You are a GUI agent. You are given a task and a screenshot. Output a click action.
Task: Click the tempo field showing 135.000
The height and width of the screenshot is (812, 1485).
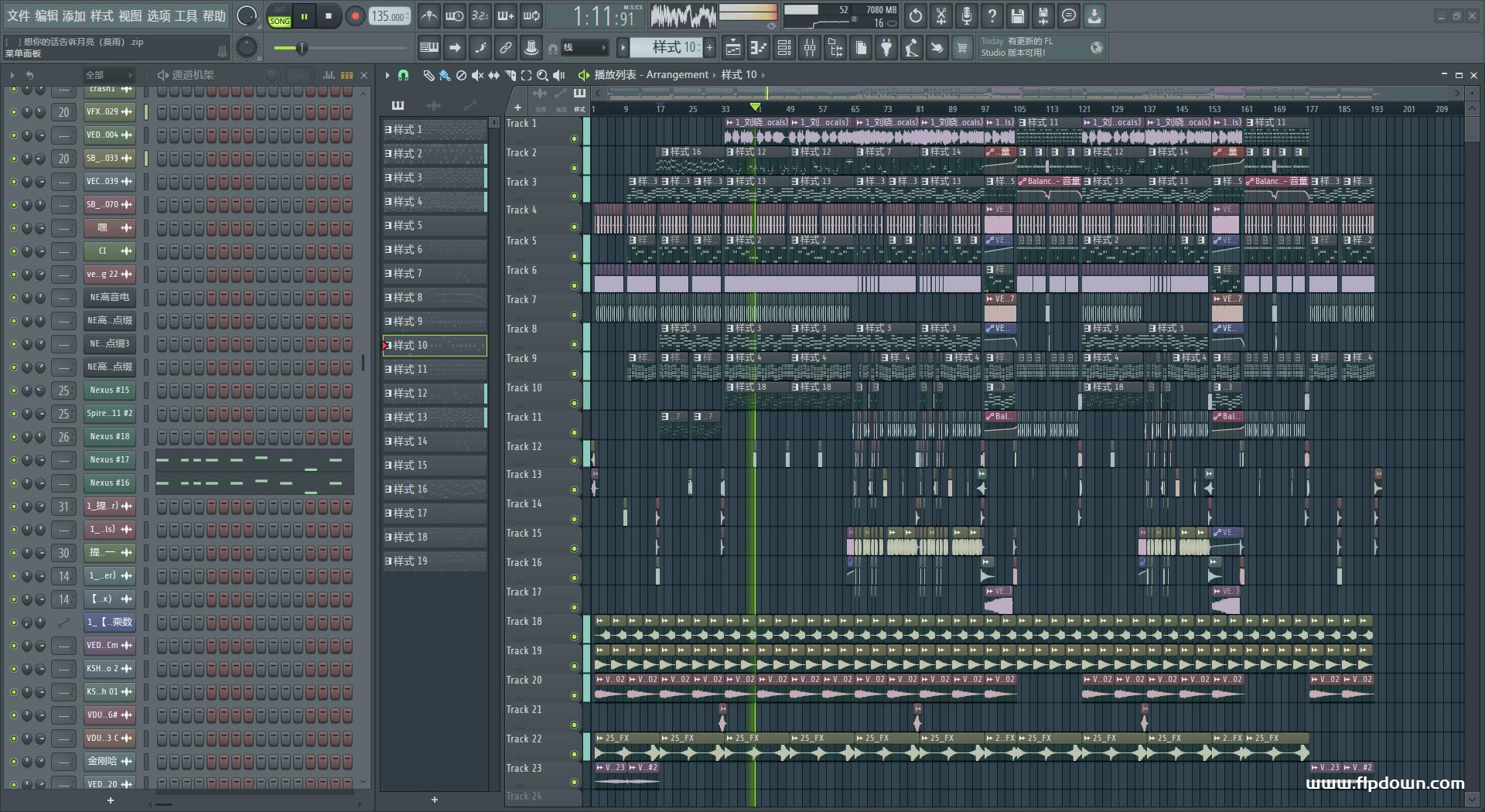tap(390, 16)
